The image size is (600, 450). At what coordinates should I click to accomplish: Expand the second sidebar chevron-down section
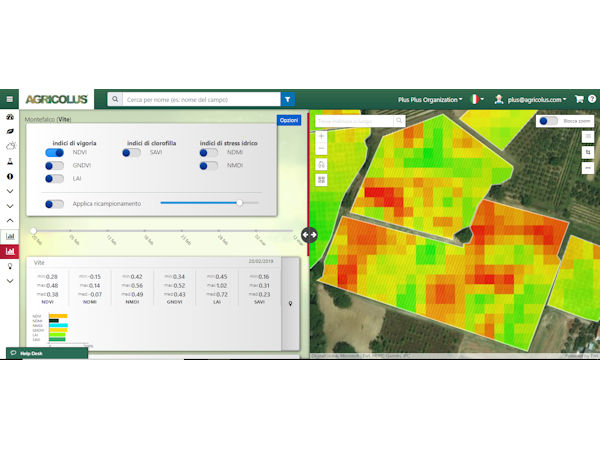10,206
